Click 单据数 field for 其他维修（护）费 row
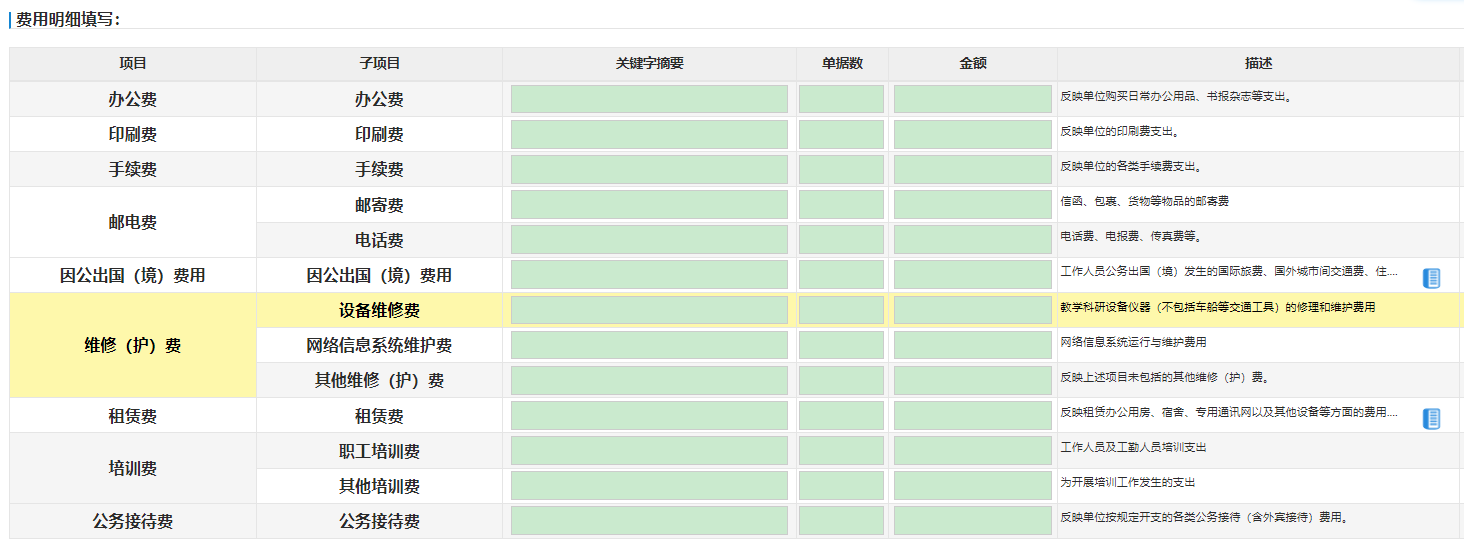Image resolution: width=1464 pixels, height=539 pixels. click(841, 380)
